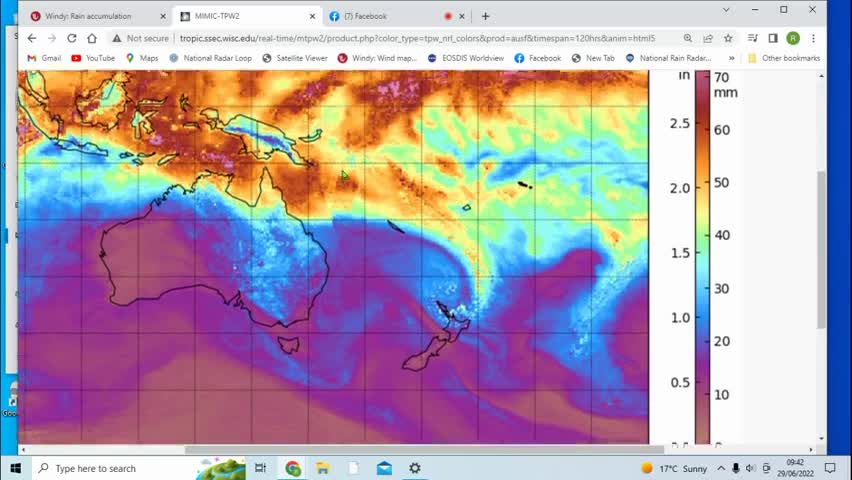Click the scroll up arrow
Image resolution: width=852 pixels, height=480 pixels.
click(821, 76)
